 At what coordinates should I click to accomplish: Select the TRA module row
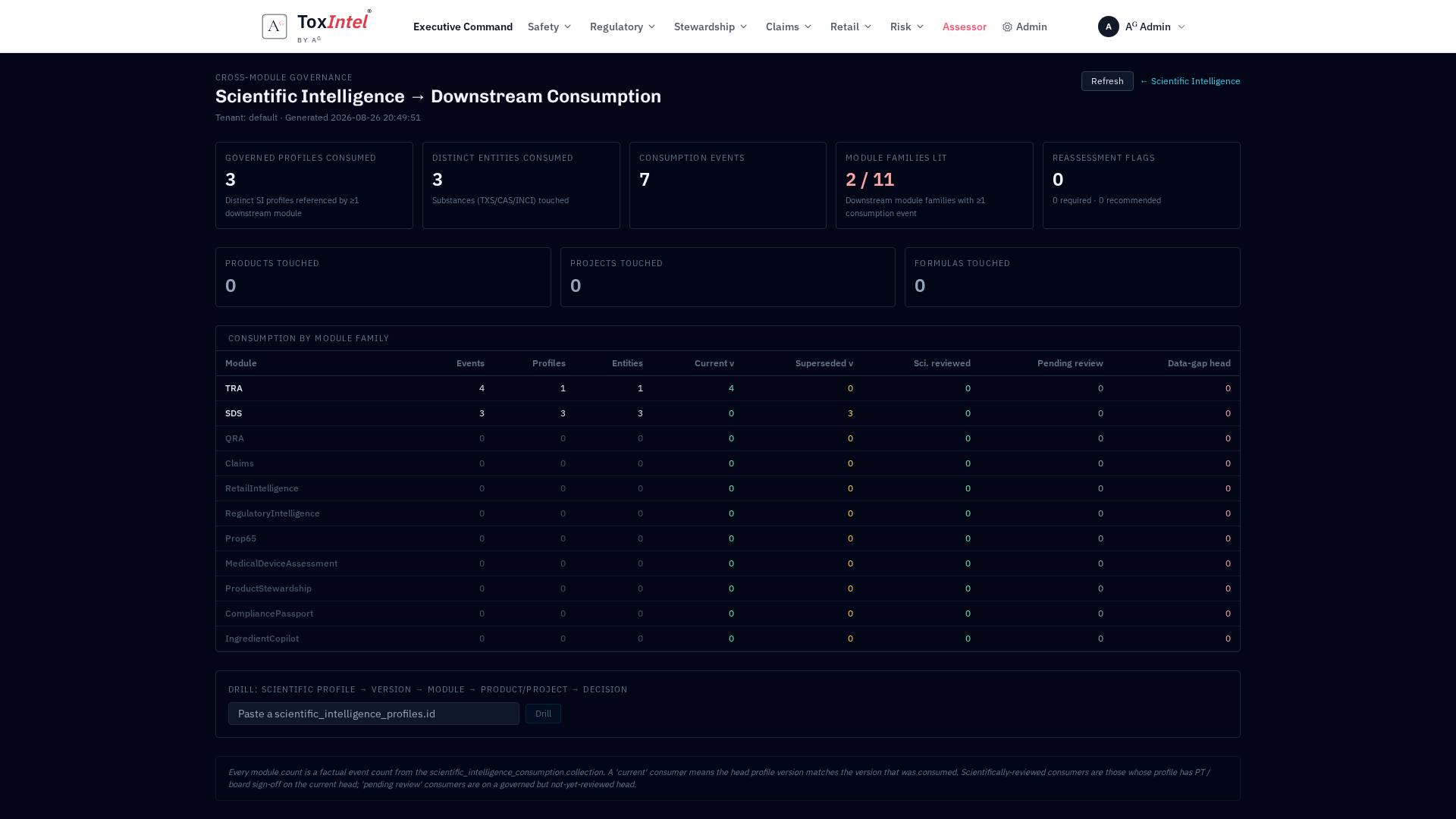[x=728, y=388]
